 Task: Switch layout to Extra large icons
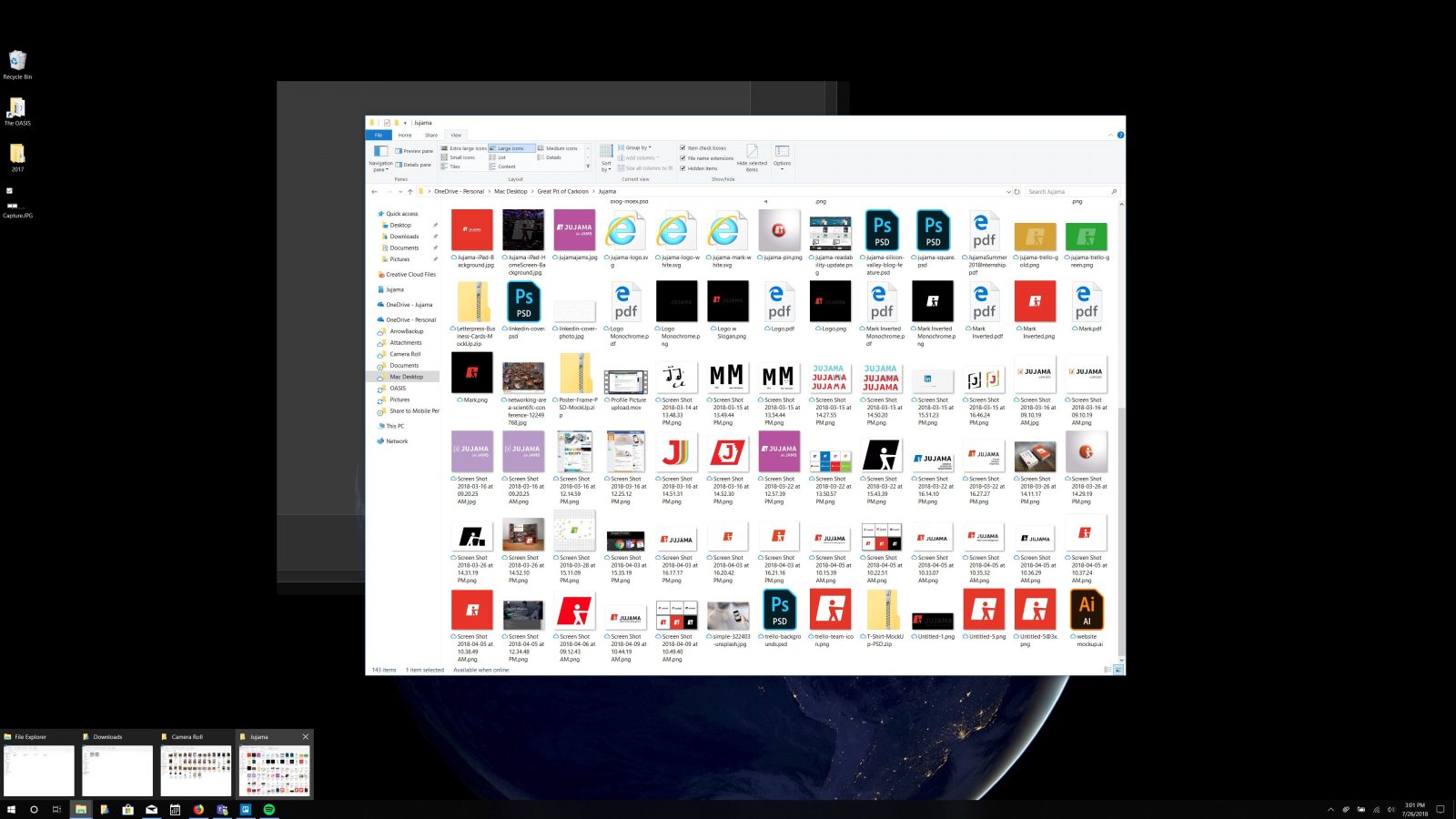pyautogui.click(x=467, y=148)
